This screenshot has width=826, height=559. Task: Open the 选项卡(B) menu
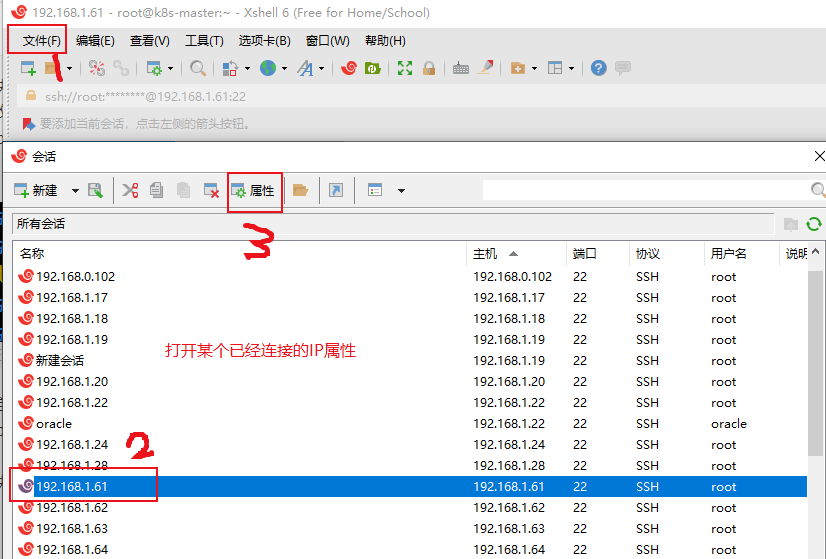(264, 41)
